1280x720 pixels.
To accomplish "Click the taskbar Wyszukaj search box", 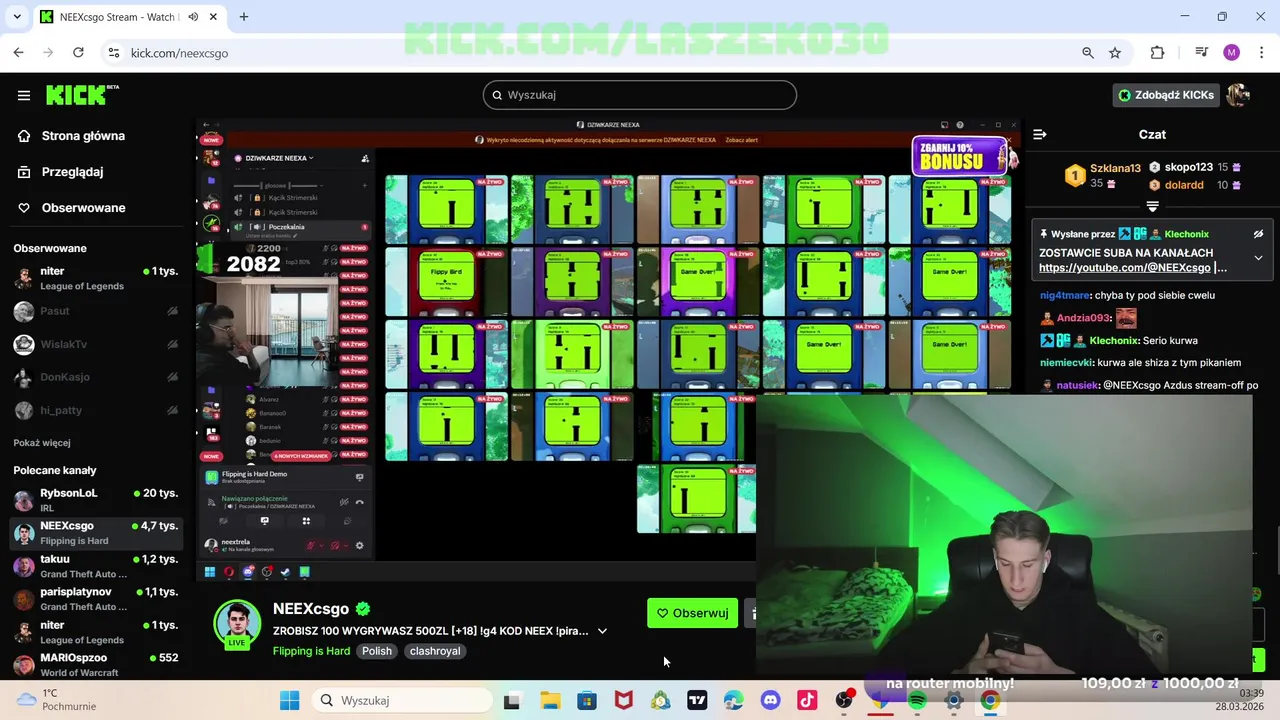I will 401,700.
